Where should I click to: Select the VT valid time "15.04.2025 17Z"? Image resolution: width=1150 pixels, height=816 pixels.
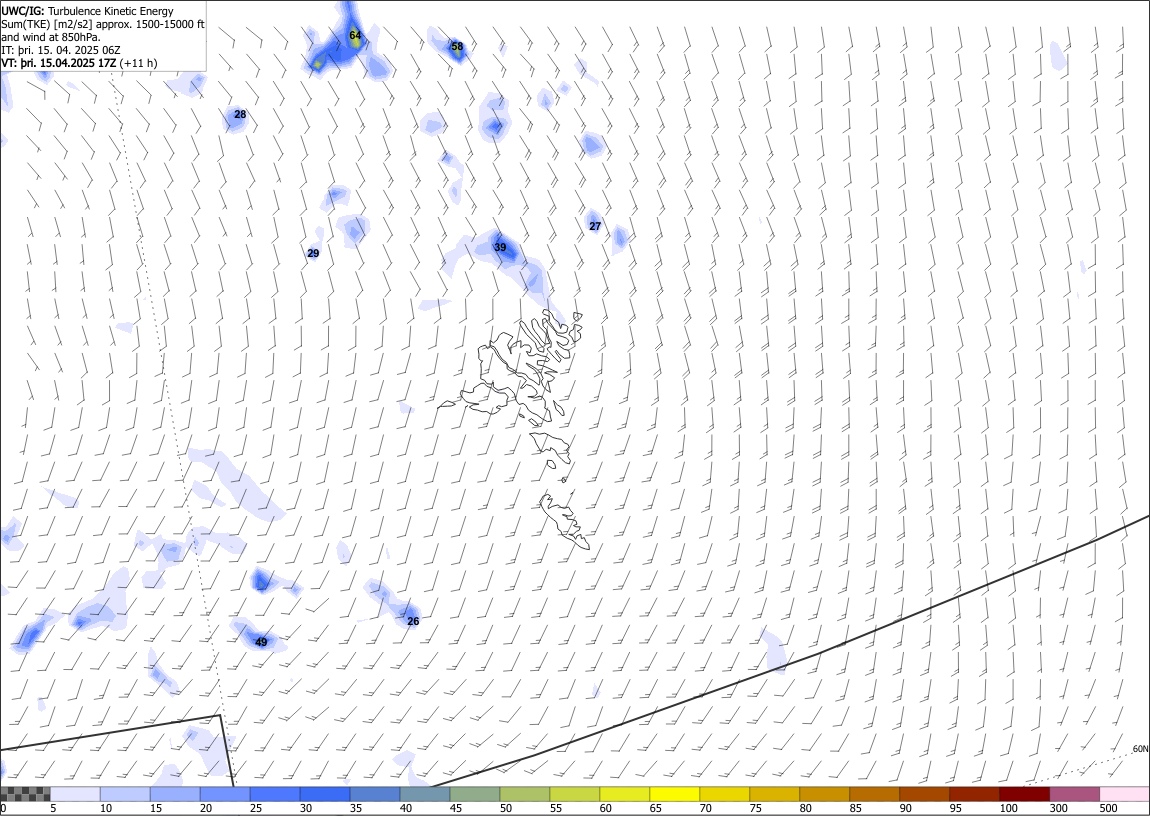tap(78, 63)
